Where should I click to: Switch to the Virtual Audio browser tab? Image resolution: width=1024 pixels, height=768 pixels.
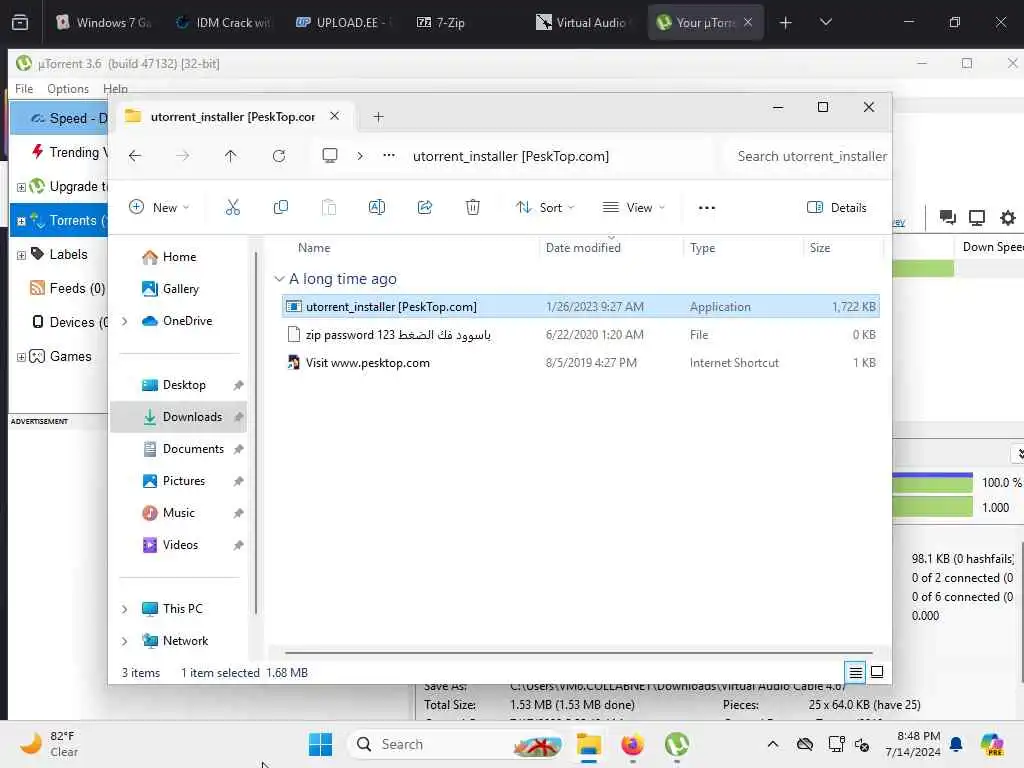583,23
